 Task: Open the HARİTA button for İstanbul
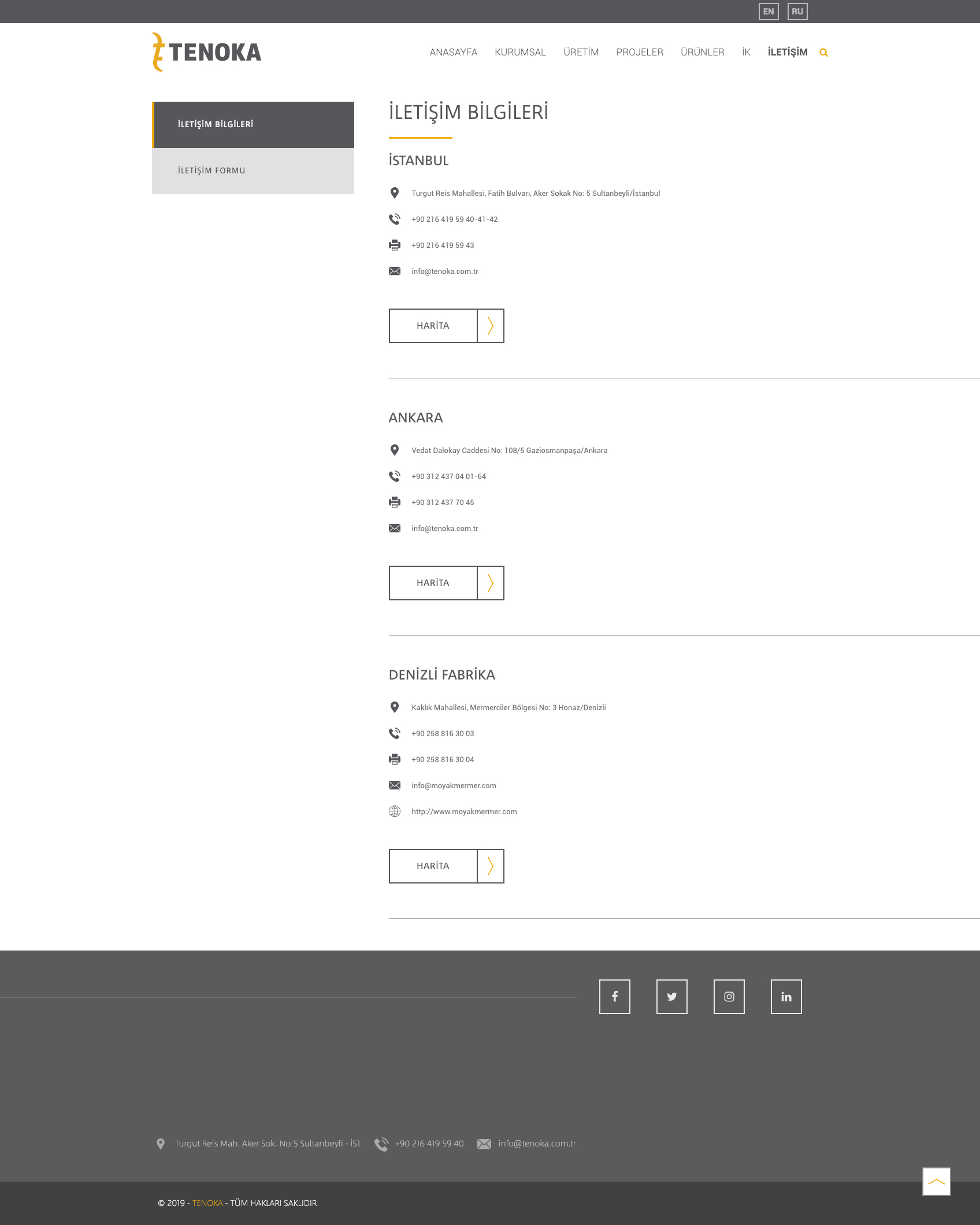pyautogui.click(x=447, y=326)
